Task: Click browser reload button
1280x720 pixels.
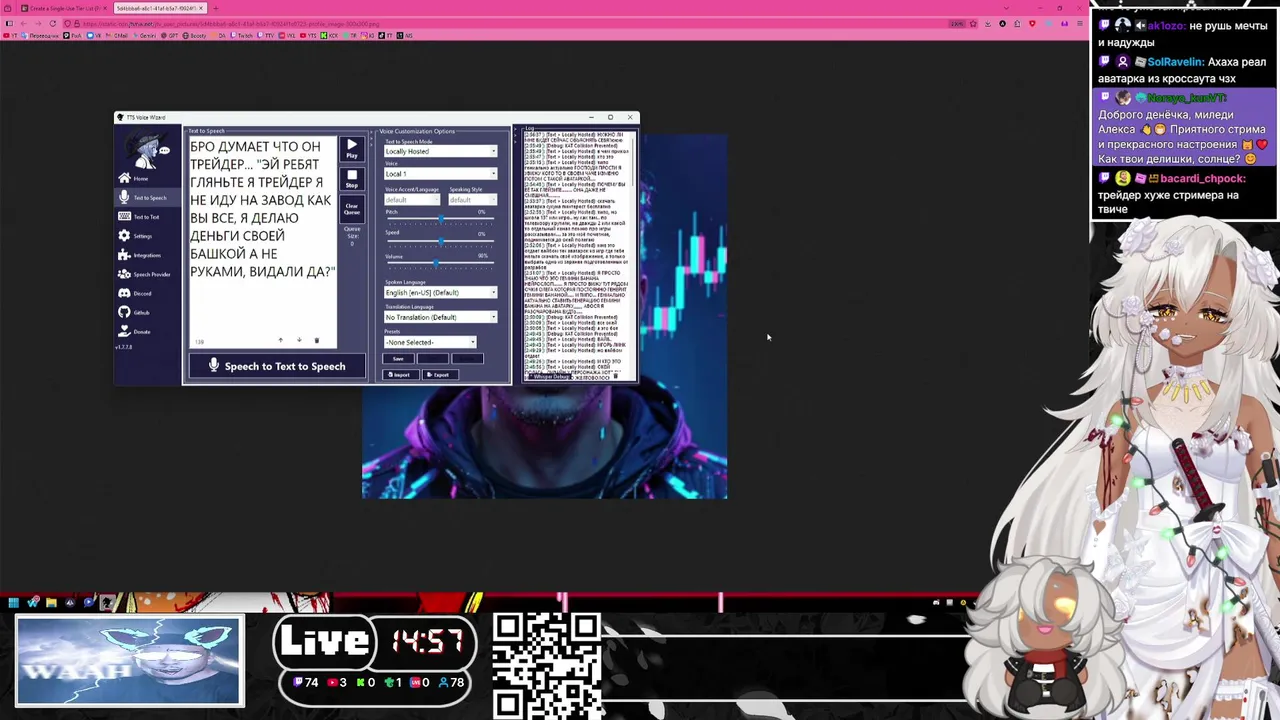Action: pyautogui.click(x=53, y=23)
